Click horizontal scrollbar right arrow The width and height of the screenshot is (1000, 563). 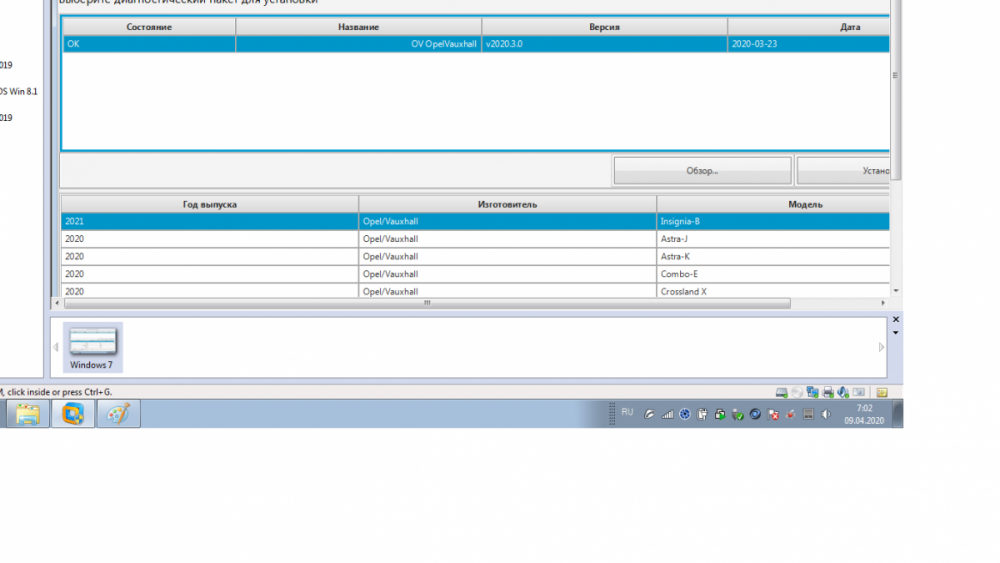(x=883, y=303)
